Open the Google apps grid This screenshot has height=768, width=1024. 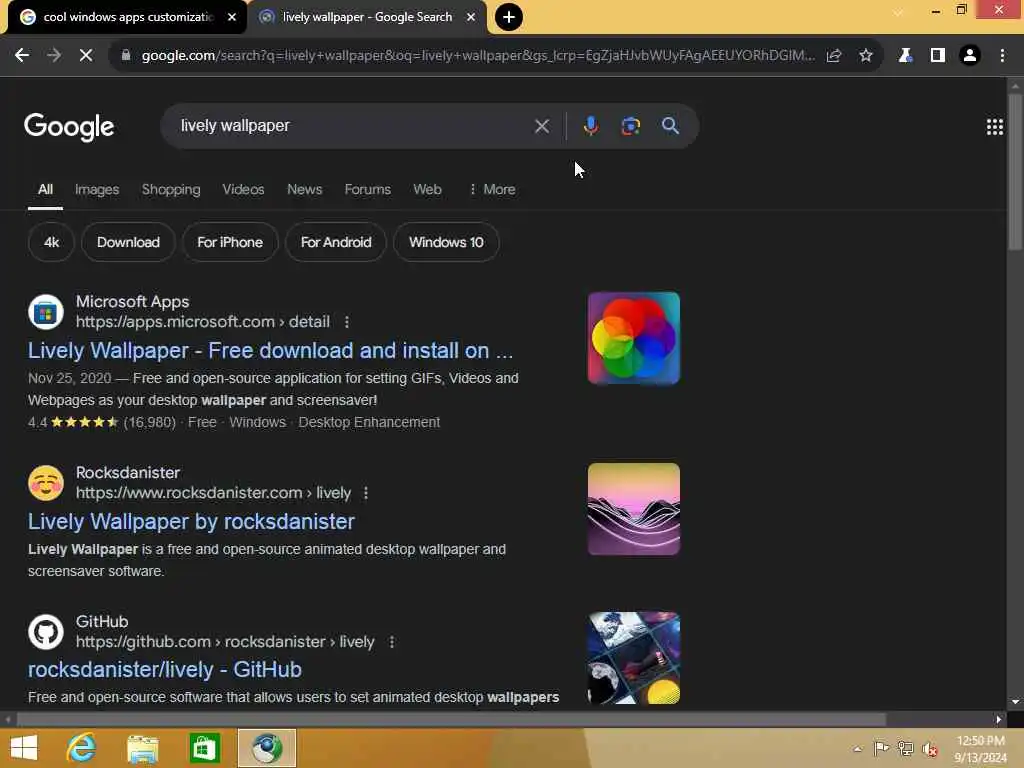pos(995,127)
